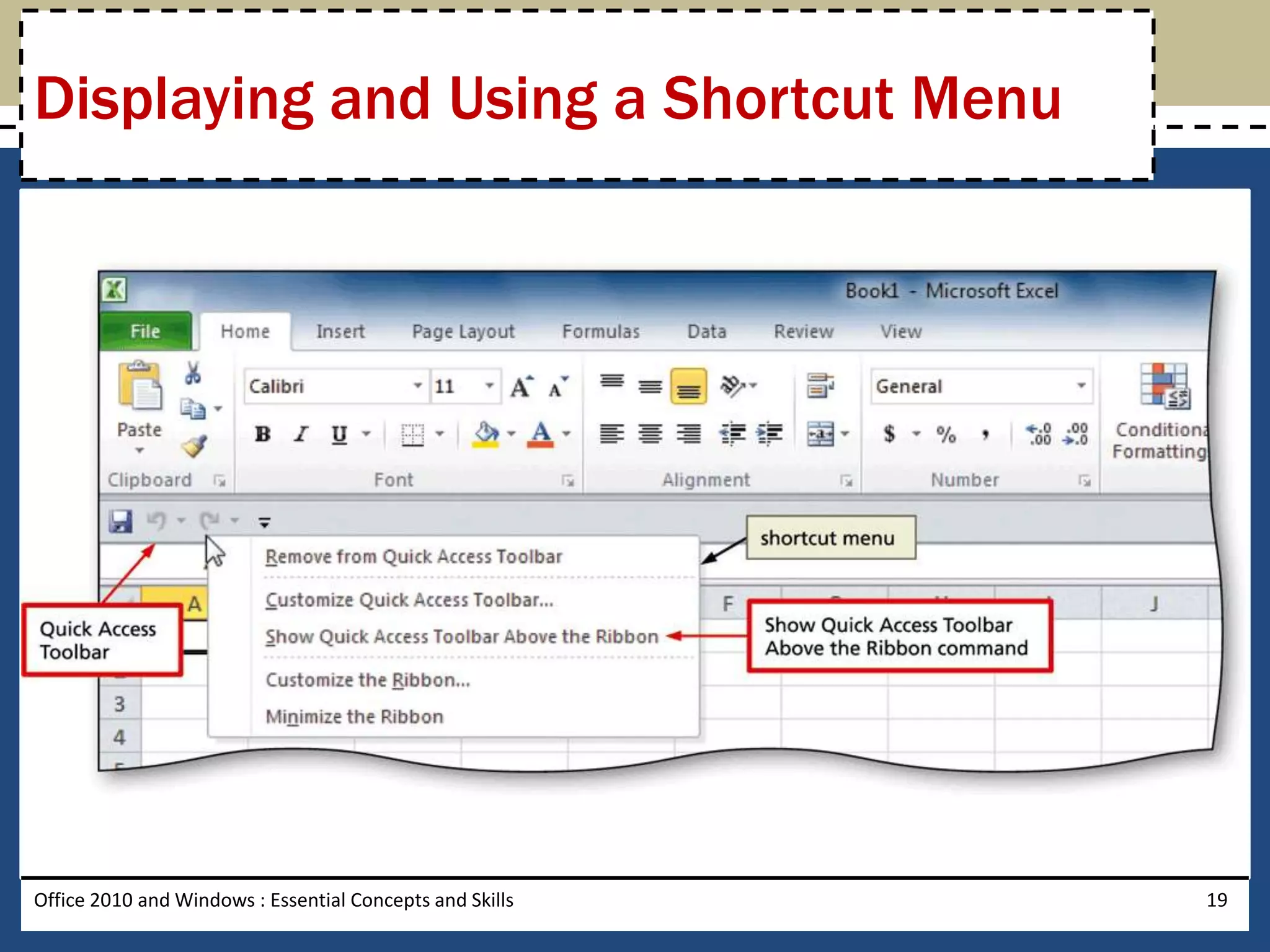Click the Paste clipboard icon
Screen dimensions: 1270x952
[x=140, y=386]
